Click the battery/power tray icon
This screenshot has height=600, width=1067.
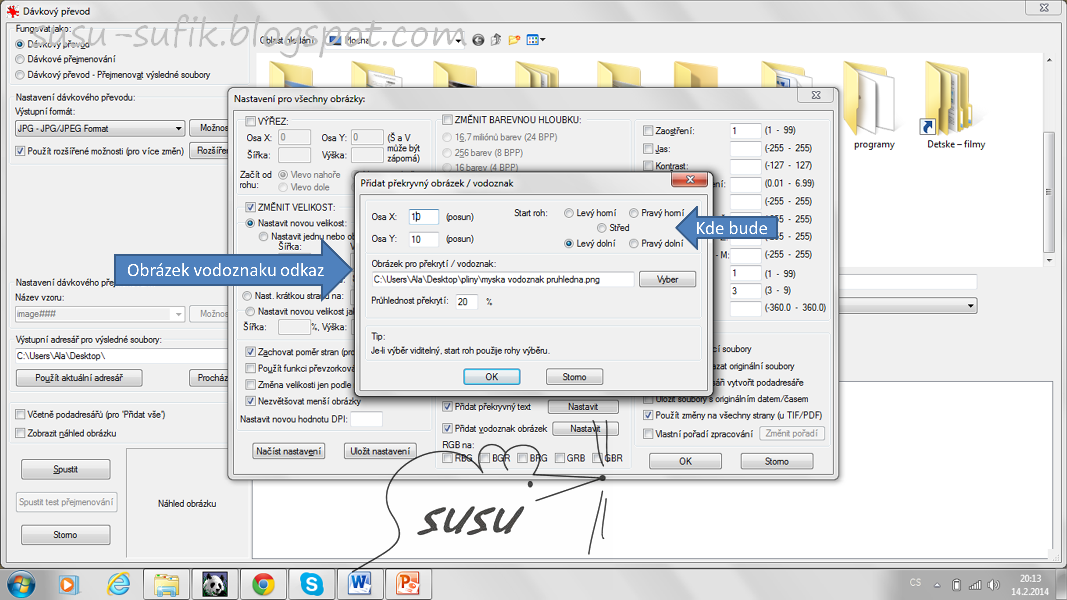pyautogui.click(x=956, y=585)
